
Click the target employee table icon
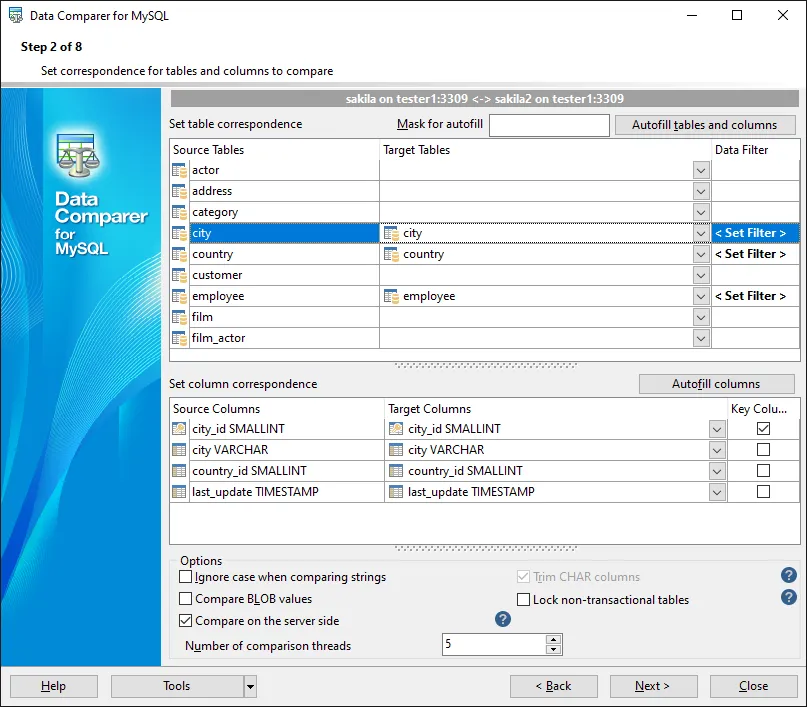[x=391, y=296]
